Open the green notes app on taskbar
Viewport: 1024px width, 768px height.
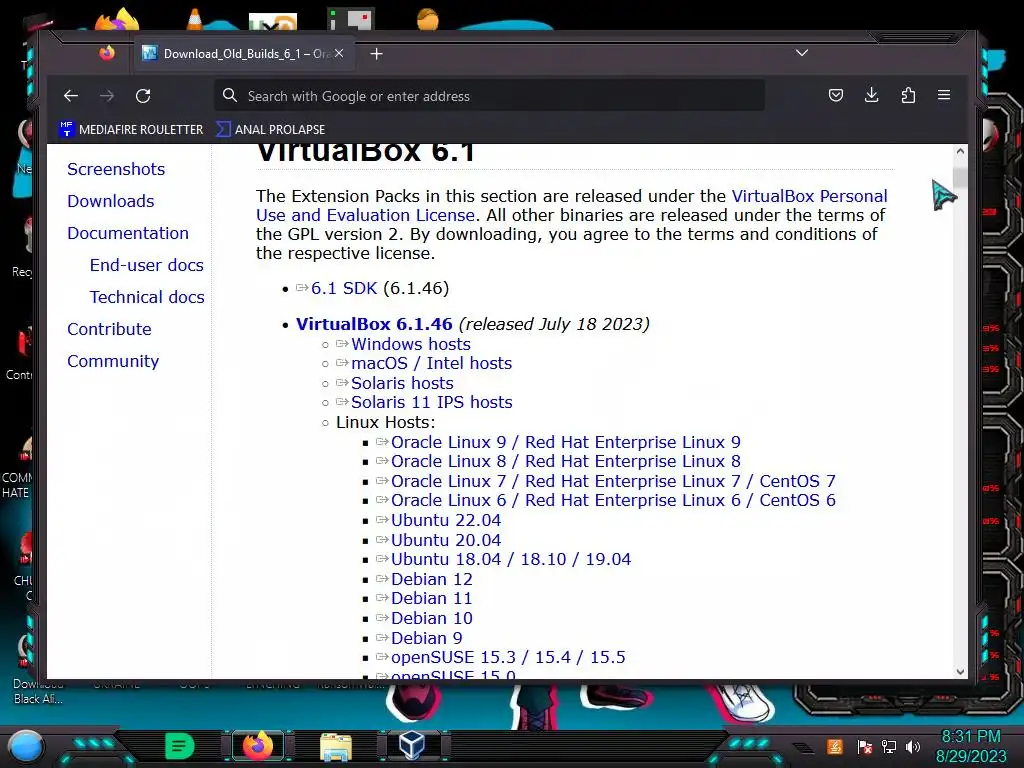point(180,746)
